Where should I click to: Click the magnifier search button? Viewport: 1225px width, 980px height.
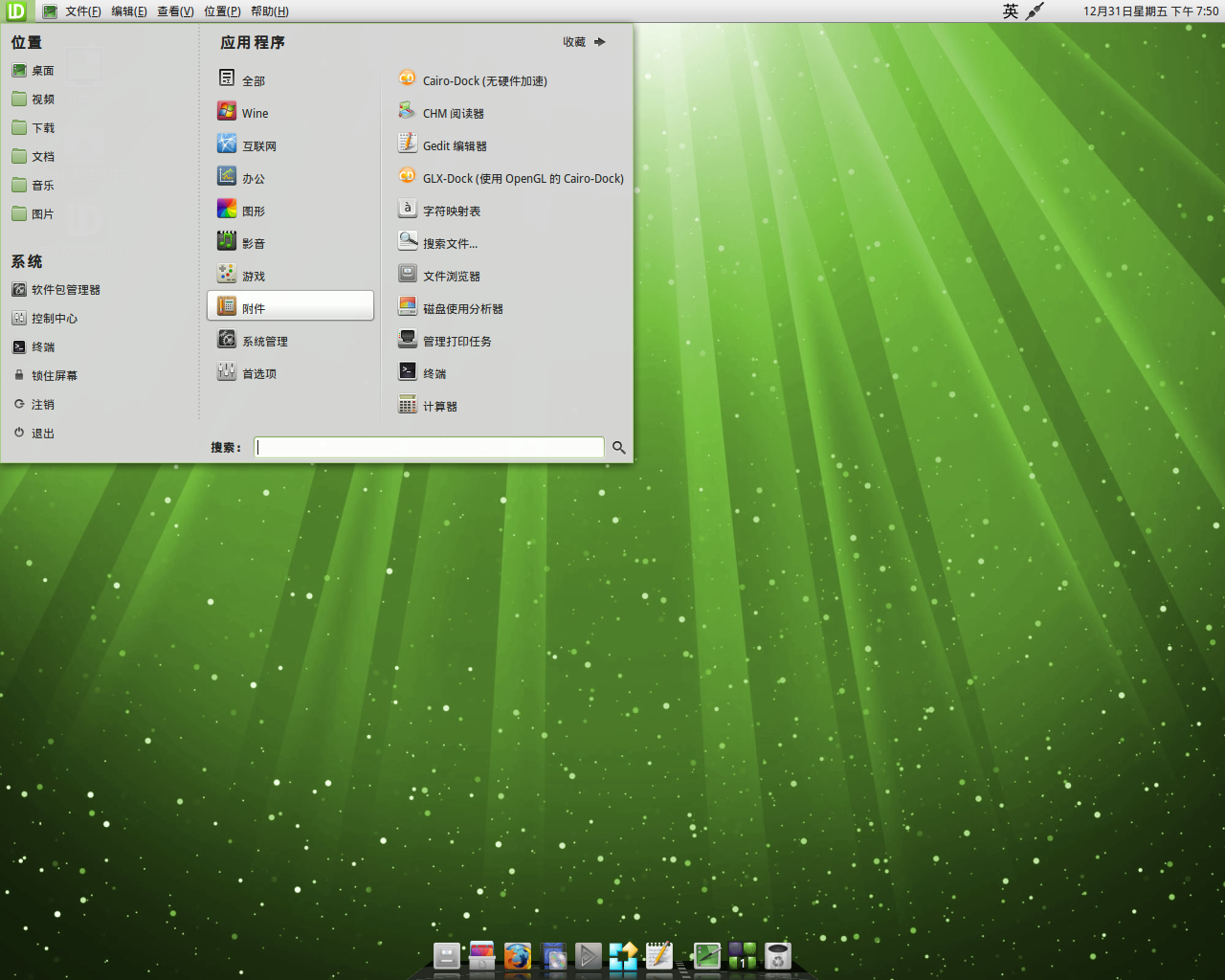click(x=619, y=447)
